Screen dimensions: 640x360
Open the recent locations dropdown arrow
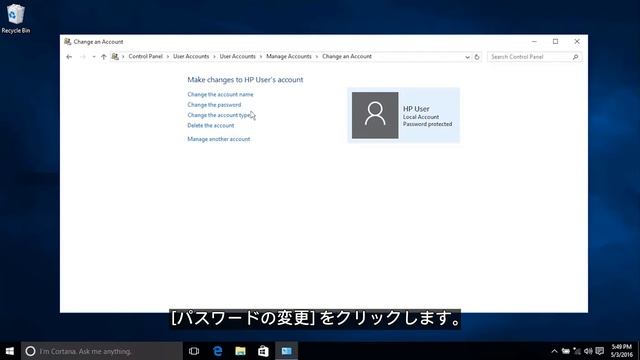tap(94, 57)
